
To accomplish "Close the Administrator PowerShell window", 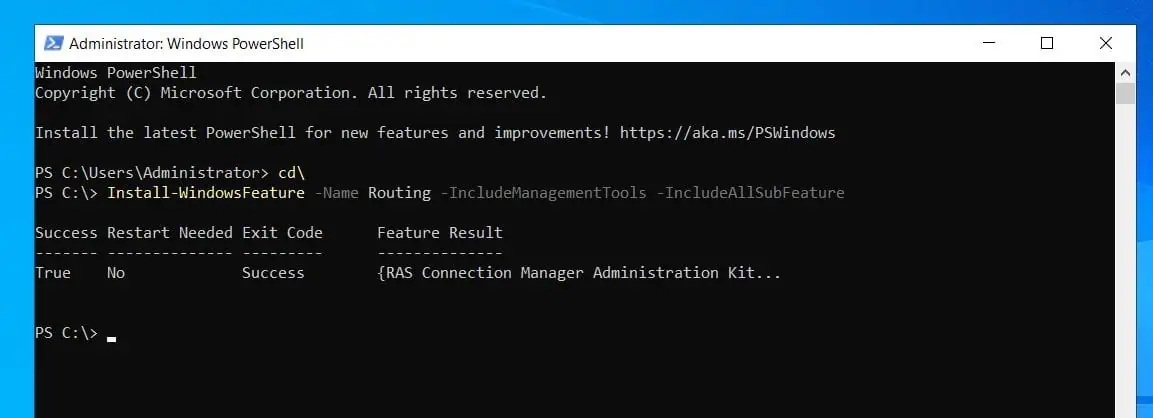I will click(1105, 43).
